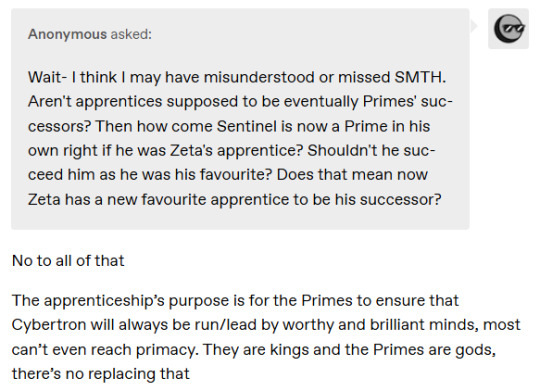Image resolution: width=540 pixels, height=391 pixels.
Task: Click the sunglasses moon avatar icon
Action: [508, 29]
